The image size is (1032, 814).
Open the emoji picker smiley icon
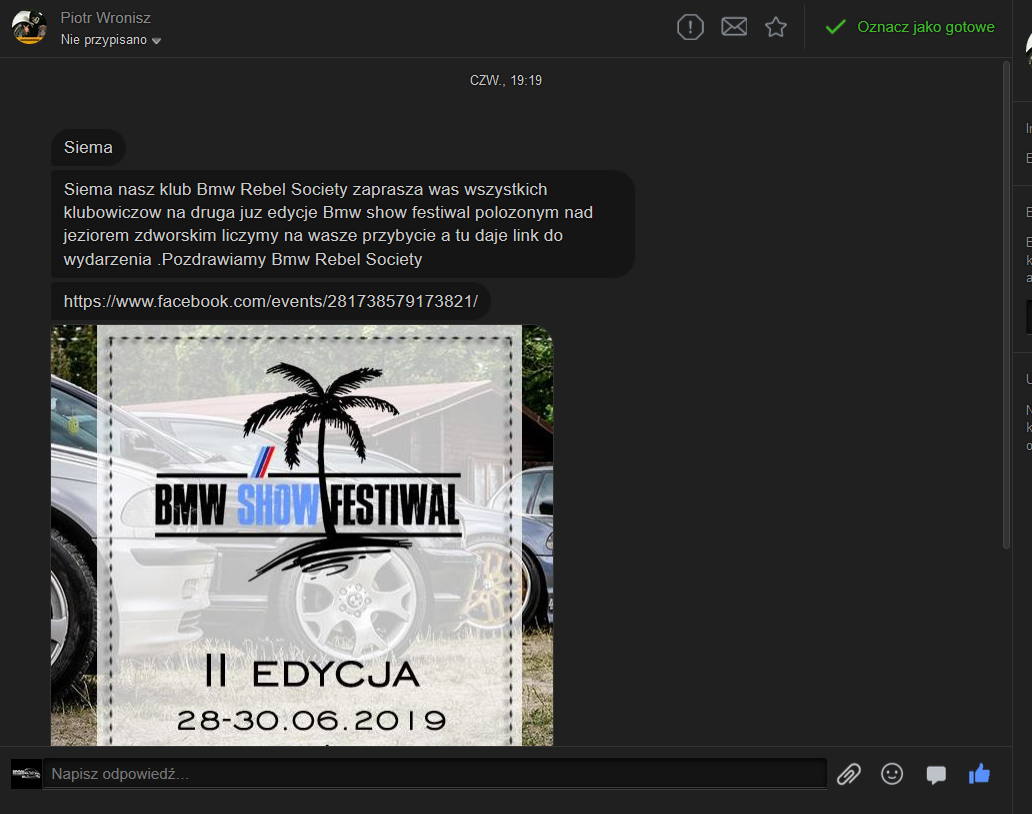coord(892,774)
